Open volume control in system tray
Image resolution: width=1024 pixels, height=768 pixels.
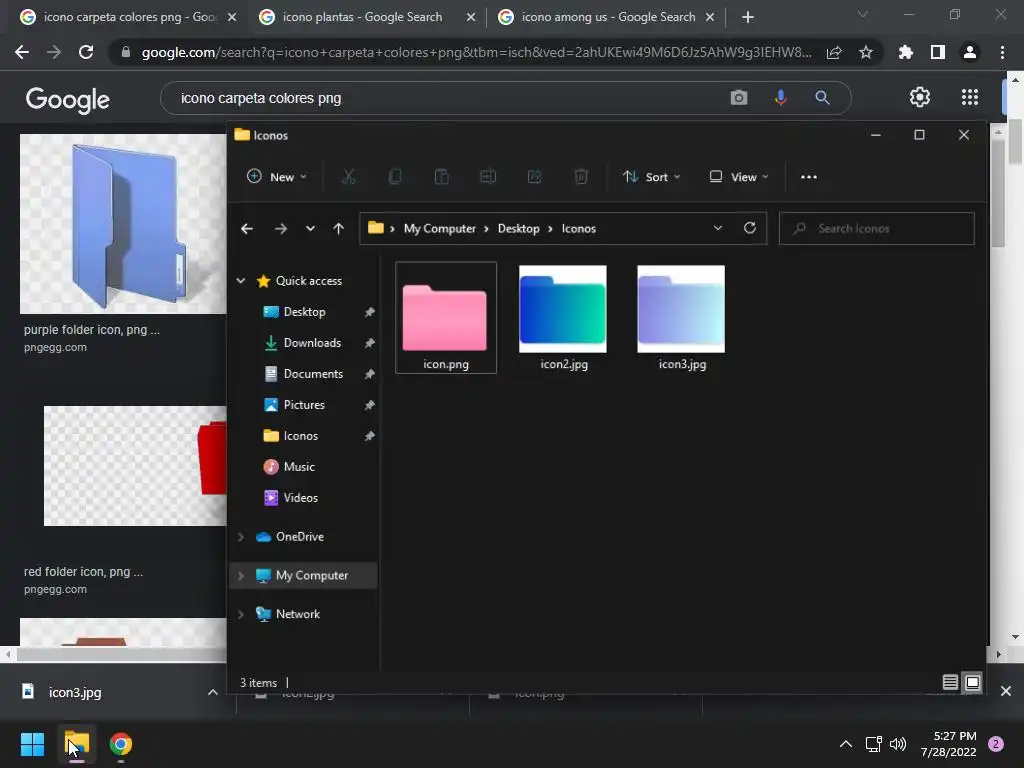(x=898, y=744)
